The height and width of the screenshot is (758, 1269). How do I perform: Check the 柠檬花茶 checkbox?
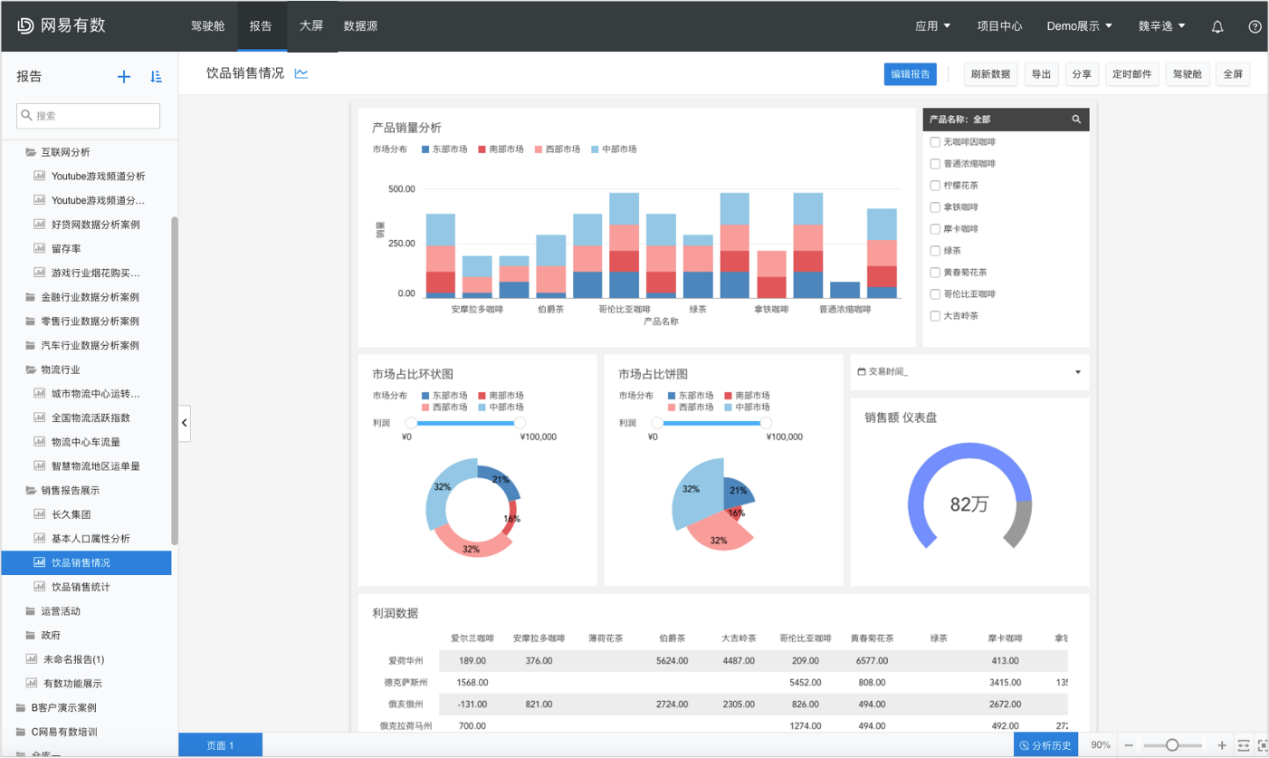coord(935,186)
